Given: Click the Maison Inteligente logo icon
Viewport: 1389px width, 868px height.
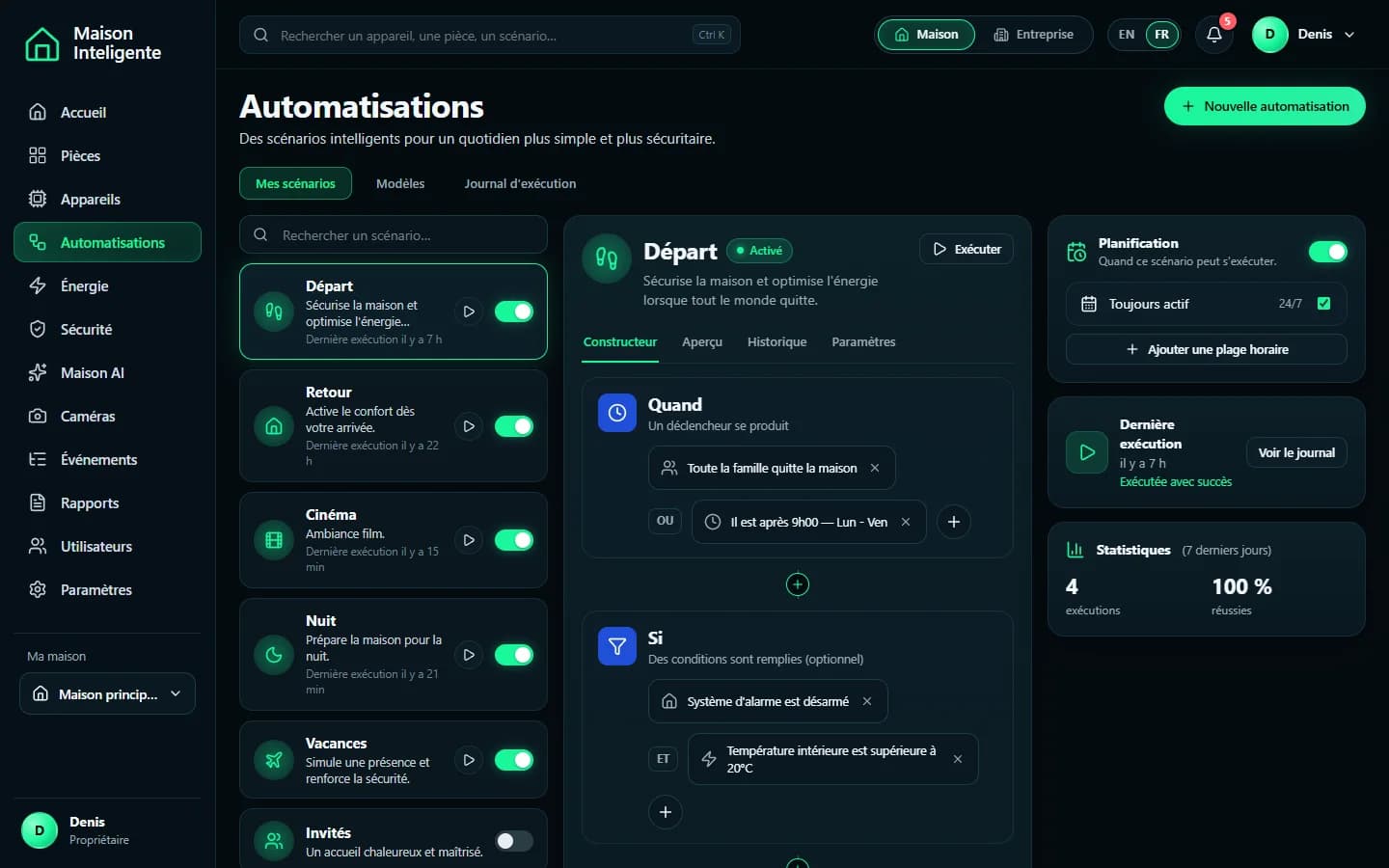Looking at the screenshot, I should (x=41, y=43).
